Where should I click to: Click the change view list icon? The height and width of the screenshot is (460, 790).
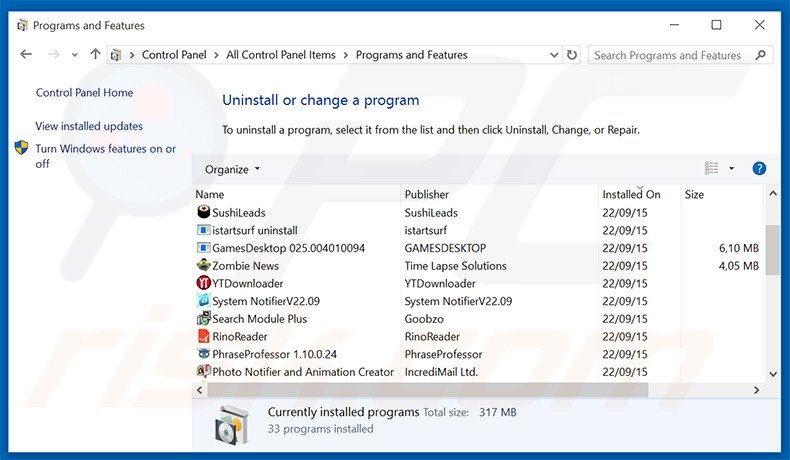(x=711, y=168)
